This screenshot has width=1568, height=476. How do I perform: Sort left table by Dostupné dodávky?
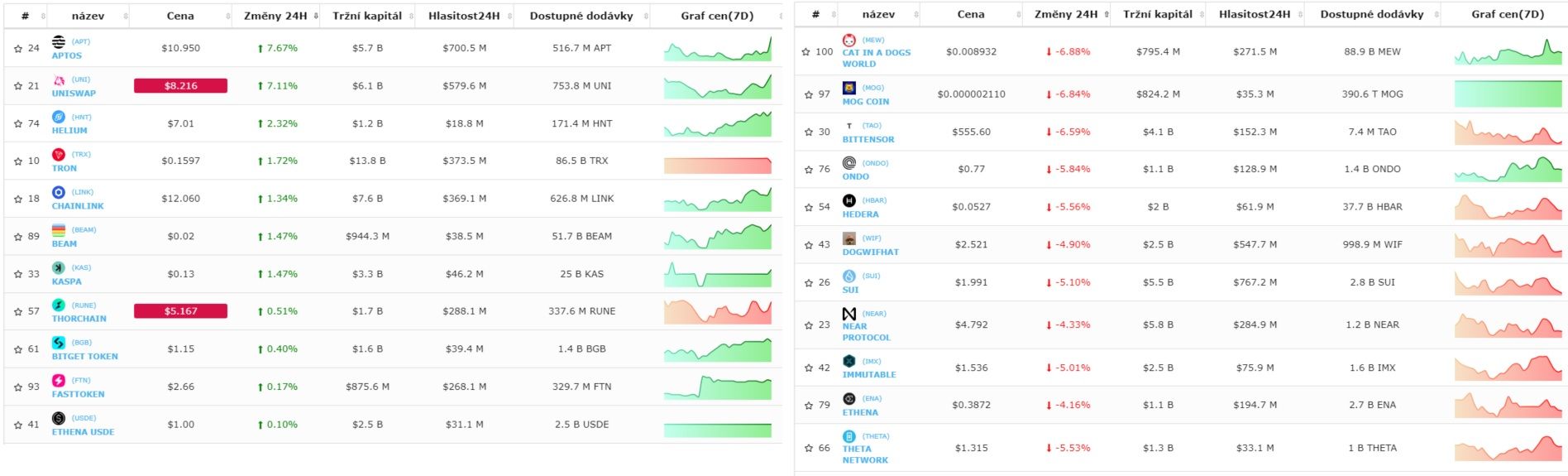click(x=581, y=16)
